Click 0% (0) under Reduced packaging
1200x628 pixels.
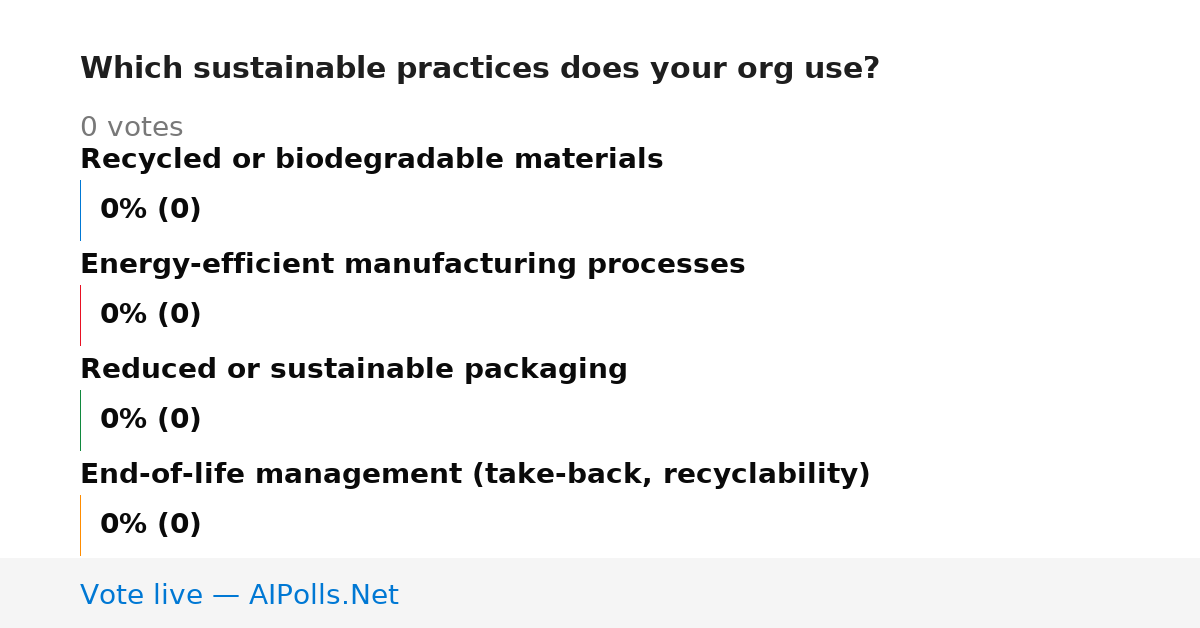tap(151, 420)
